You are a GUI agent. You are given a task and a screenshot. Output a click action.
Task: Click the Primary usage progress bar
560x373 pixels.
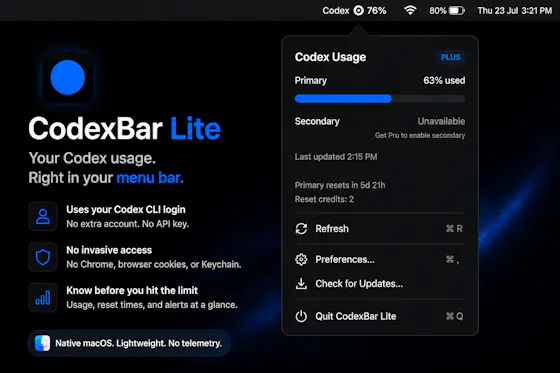380,99
